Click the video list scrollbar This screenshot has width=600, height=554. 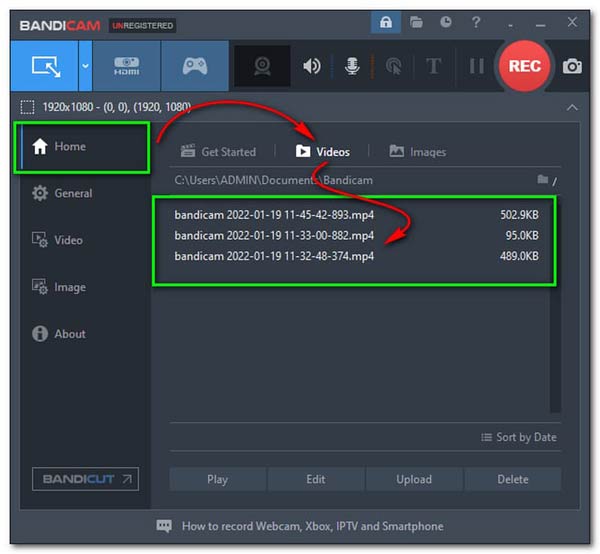[555, 306]
